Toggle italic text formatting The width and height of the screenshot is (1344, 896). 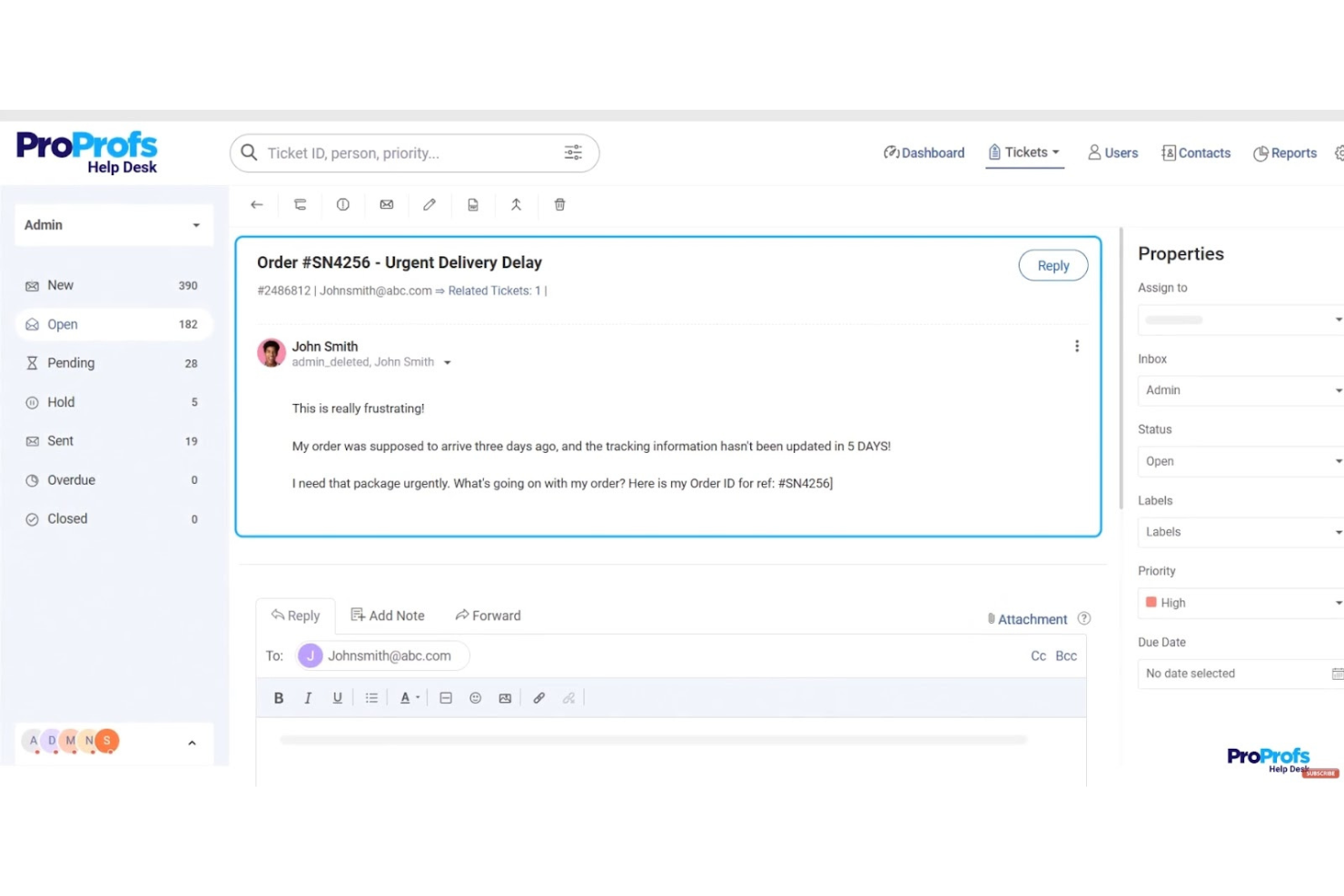tap(308, 697)
